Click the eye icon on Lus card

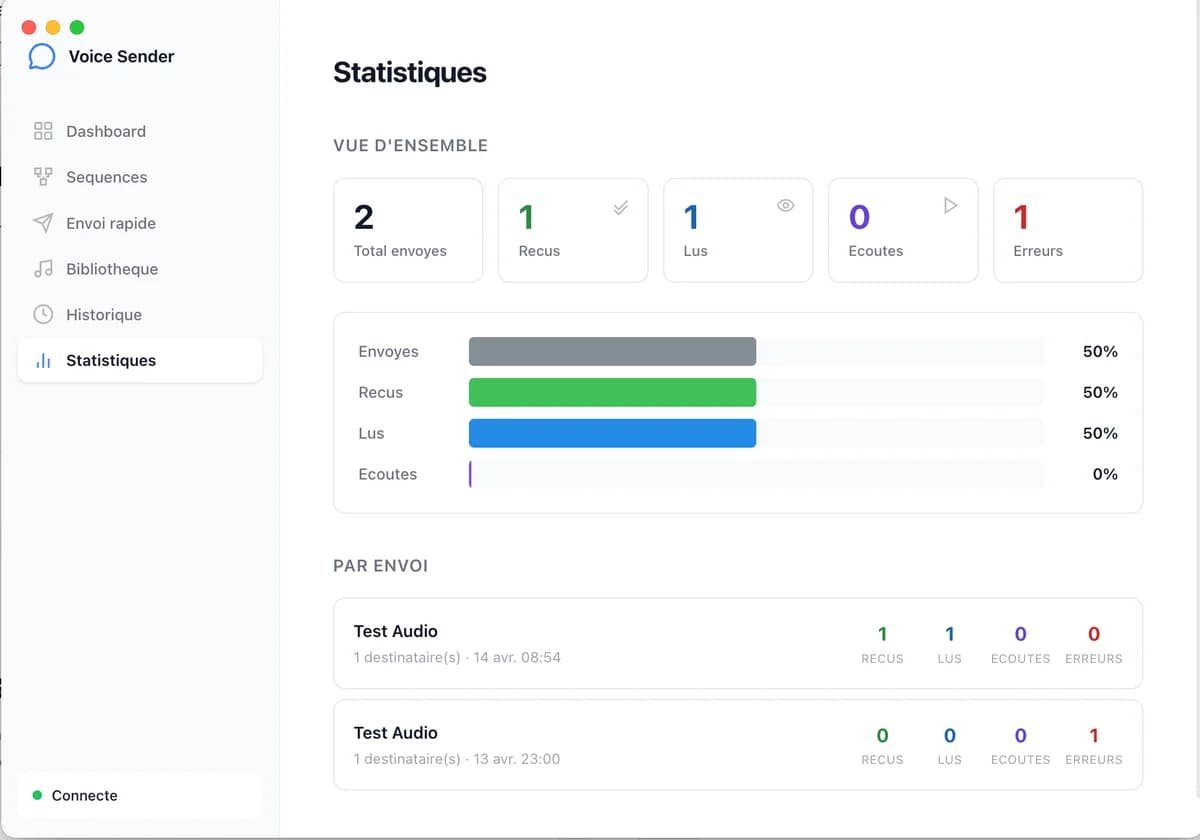(x=786, y=206)
